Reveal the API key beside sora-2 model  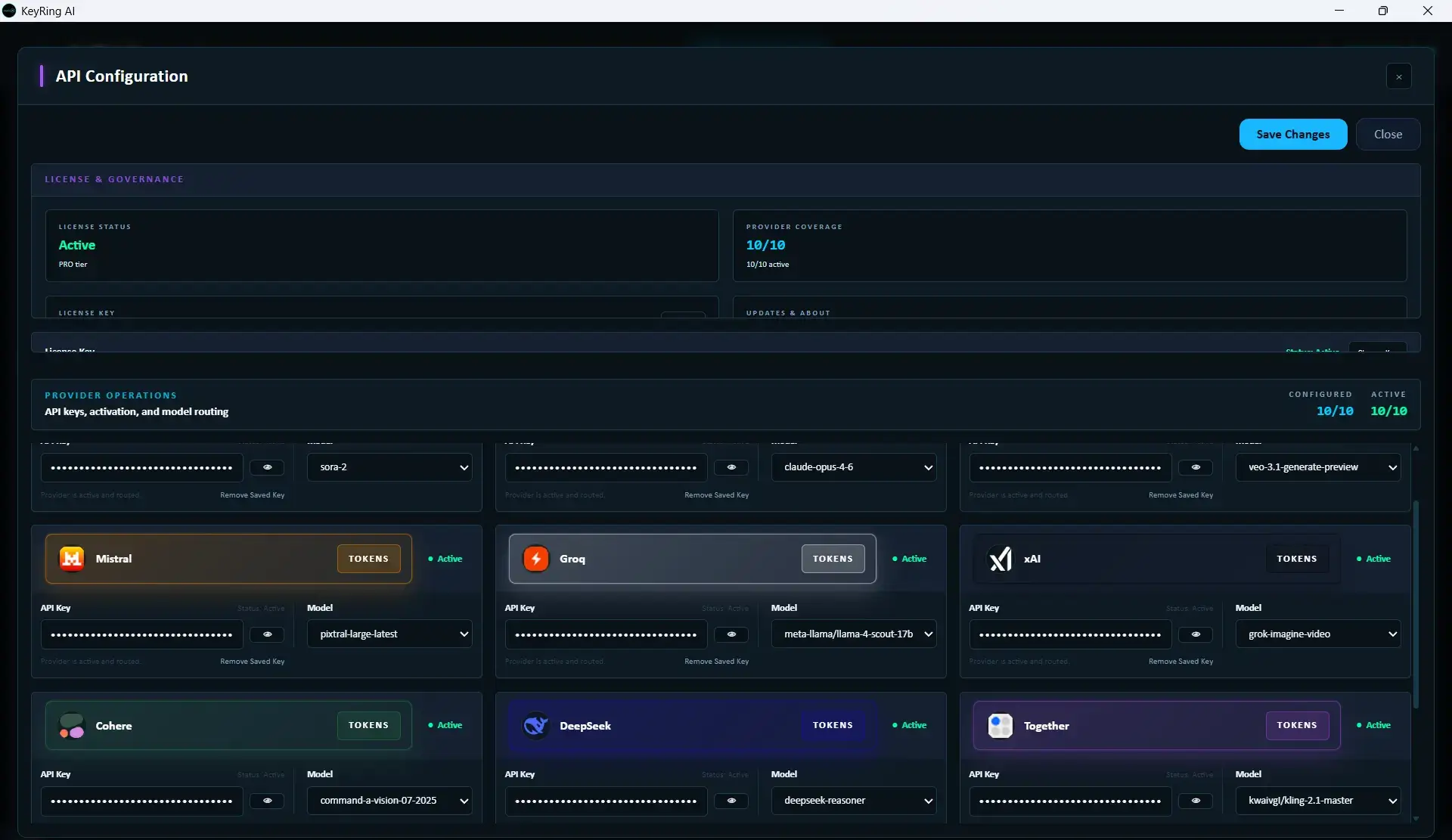[267, 467]
